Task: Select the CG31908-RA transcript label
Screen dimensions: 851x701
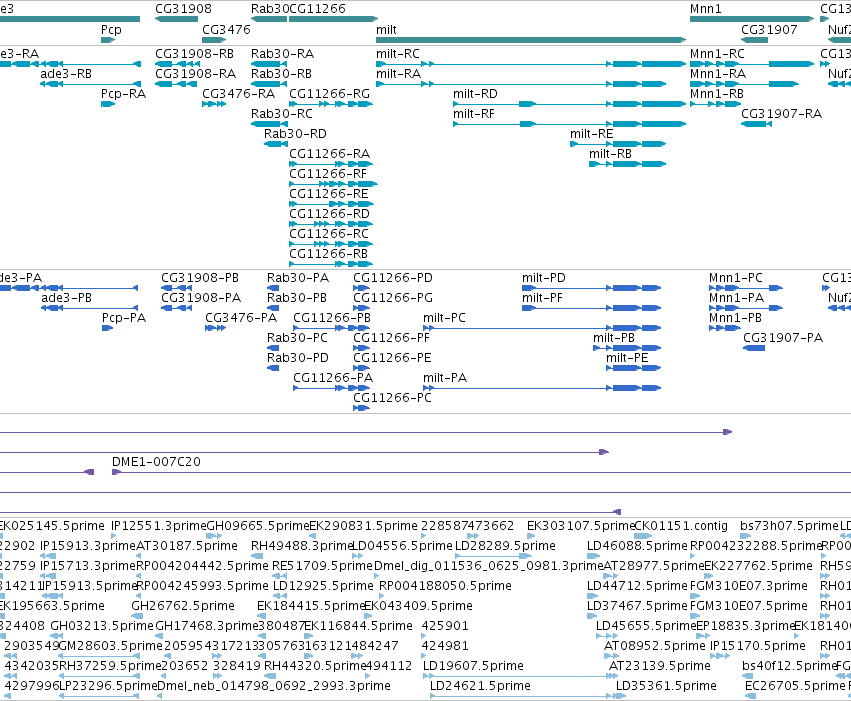Action: 195,74
